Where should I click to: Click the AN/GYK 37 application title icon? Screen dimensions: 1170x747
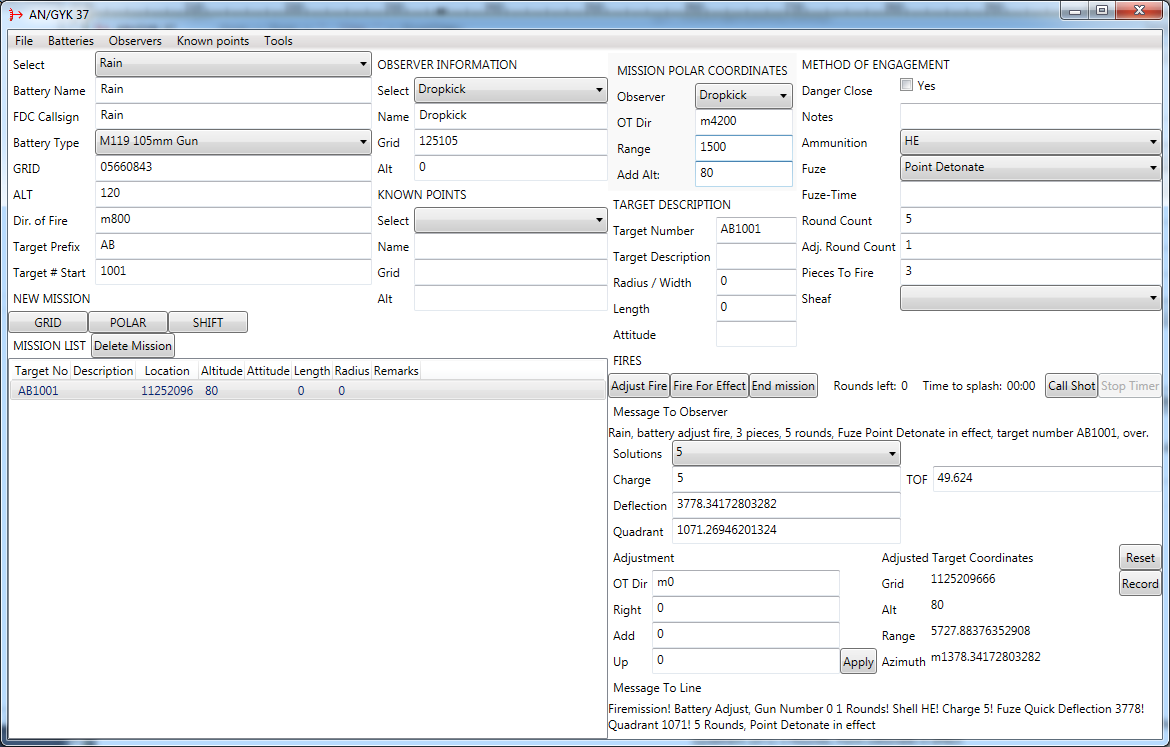15,14
